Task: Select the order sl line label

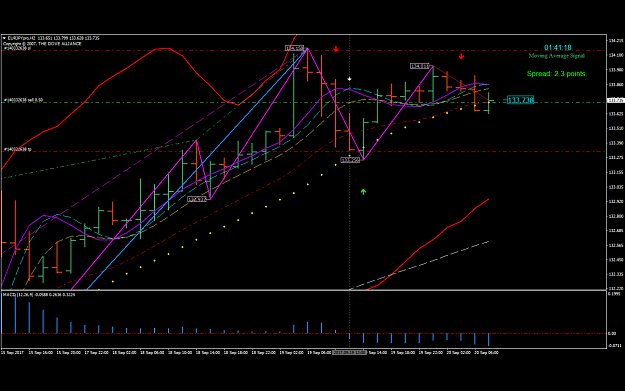Action: [x=17, y=48]
